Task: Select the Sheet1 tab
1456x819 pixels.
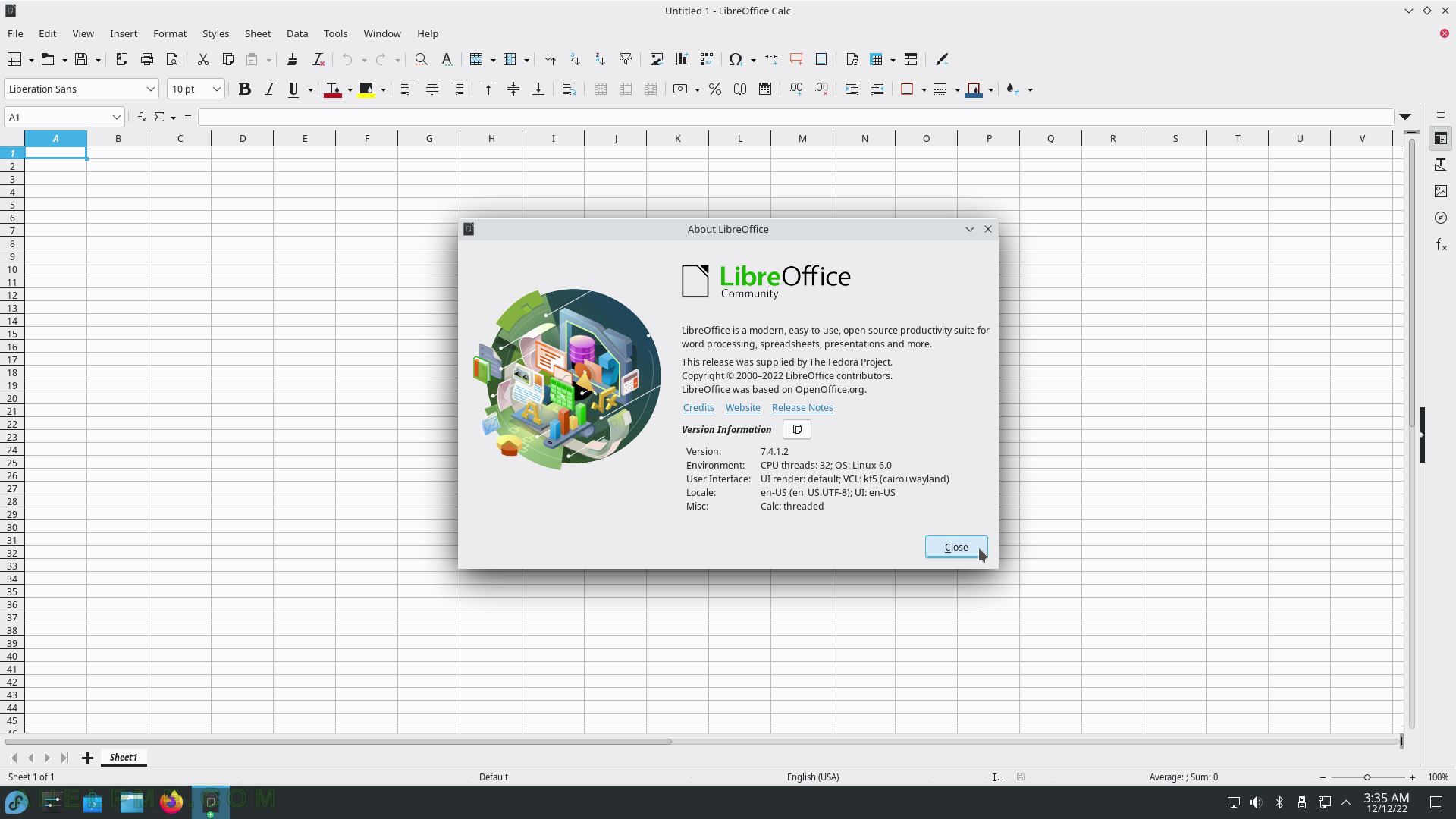Action: (x=124, y=757)
